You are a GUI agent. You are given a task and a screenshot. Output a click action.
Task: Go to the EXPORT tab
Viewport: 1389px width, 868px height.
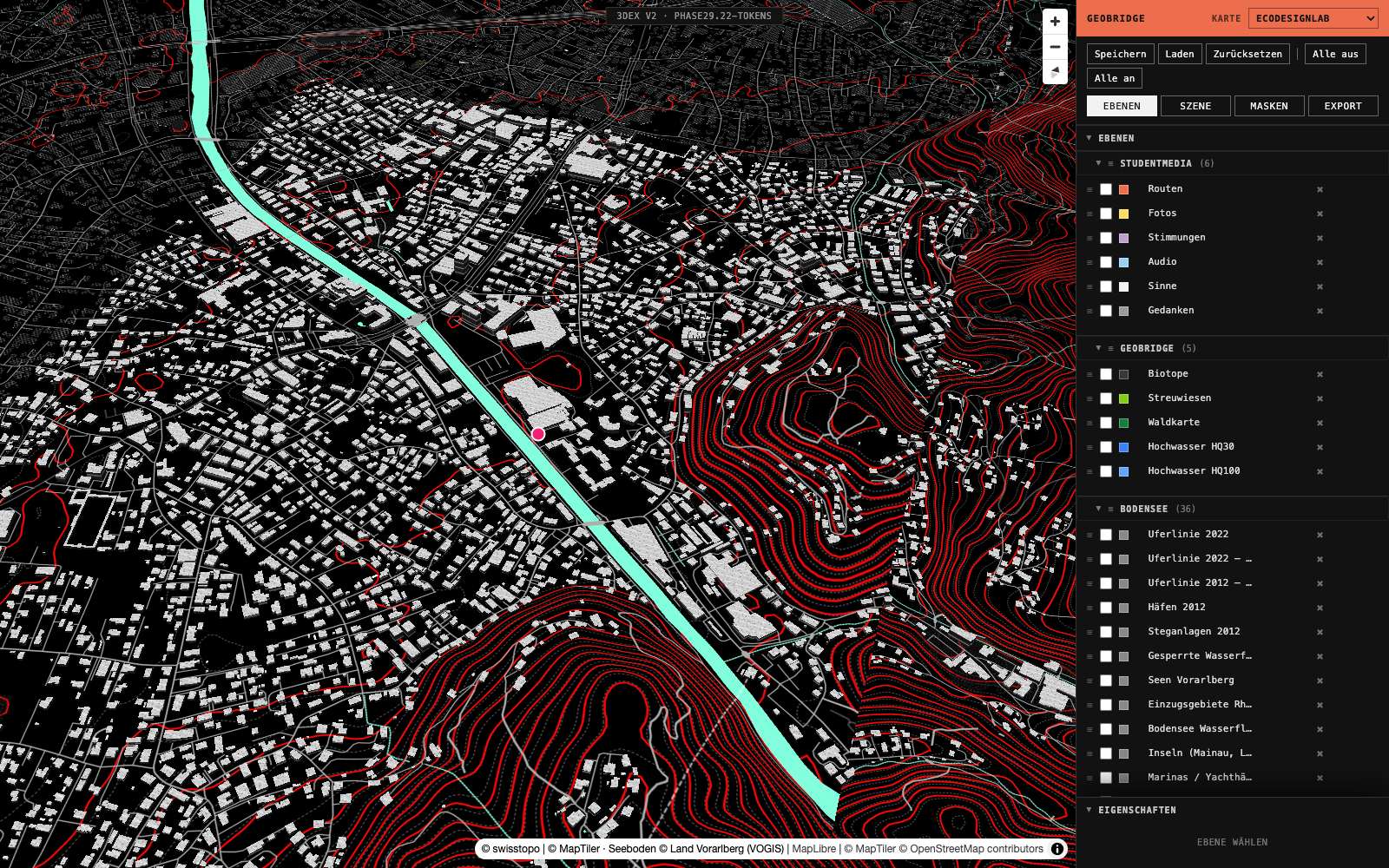tap(1343, 106)
